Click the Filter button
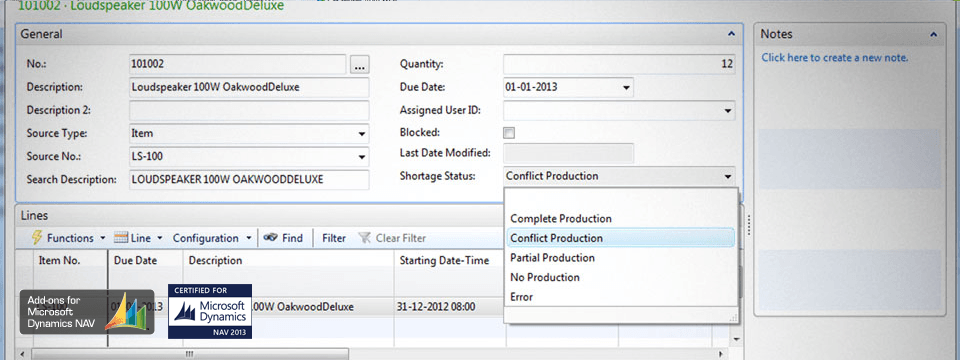This screenshot has height=360, width=960. [334, 238]
